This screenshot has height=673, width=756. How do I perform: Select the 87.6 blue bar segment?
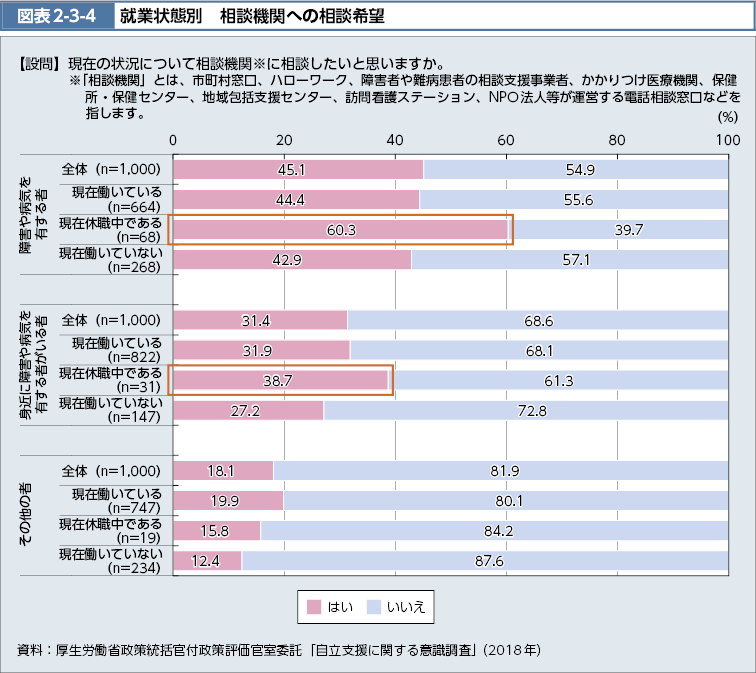pyautogui.click(x=486, y=561)
